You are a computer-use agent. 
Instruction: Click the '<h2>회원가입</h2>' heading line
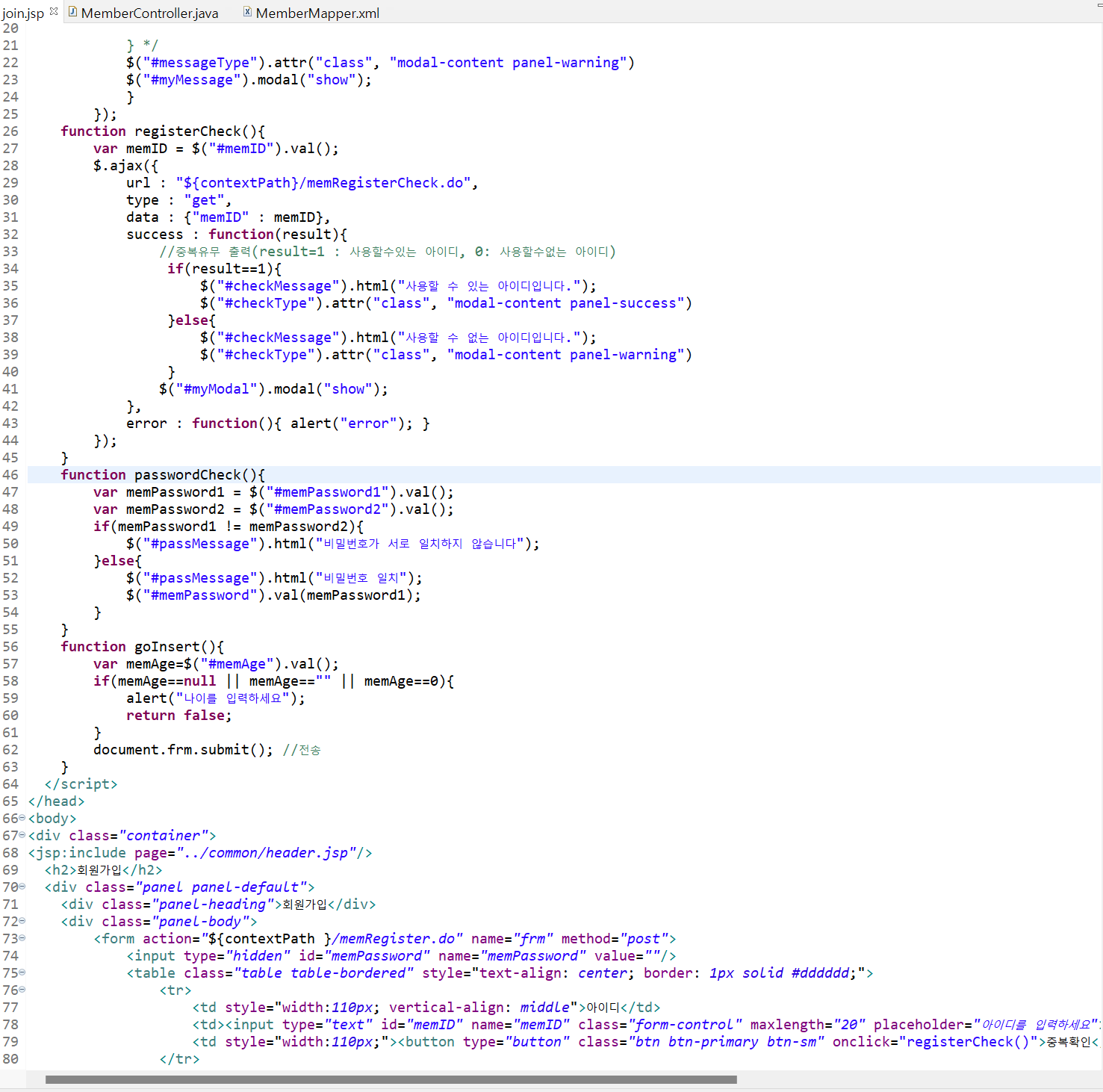point(104,870)
